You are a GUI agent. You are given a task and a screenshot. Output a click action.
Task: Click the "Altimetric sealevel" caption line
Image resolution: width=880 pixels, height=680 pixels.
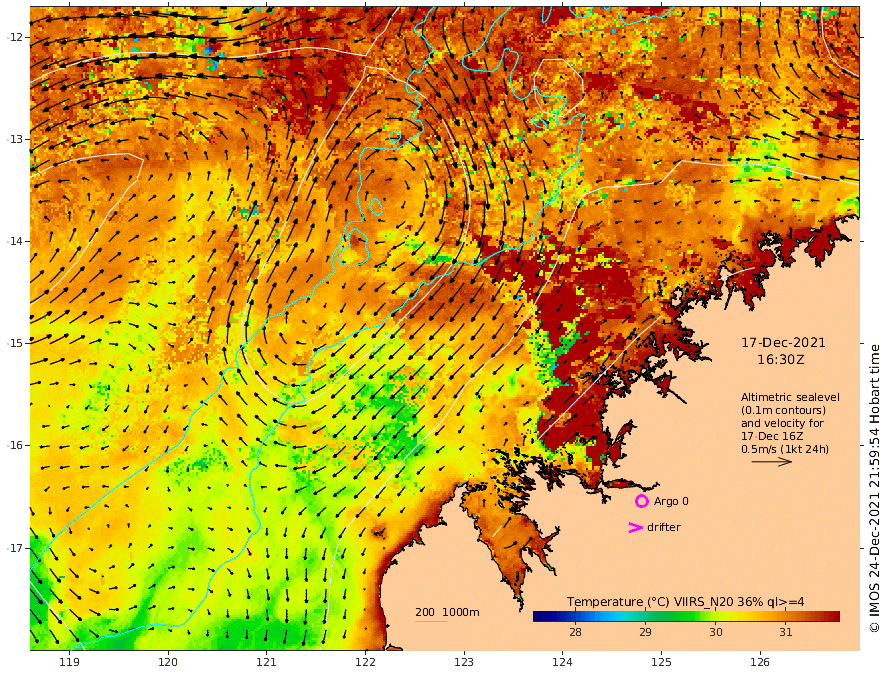click(790, 397)
